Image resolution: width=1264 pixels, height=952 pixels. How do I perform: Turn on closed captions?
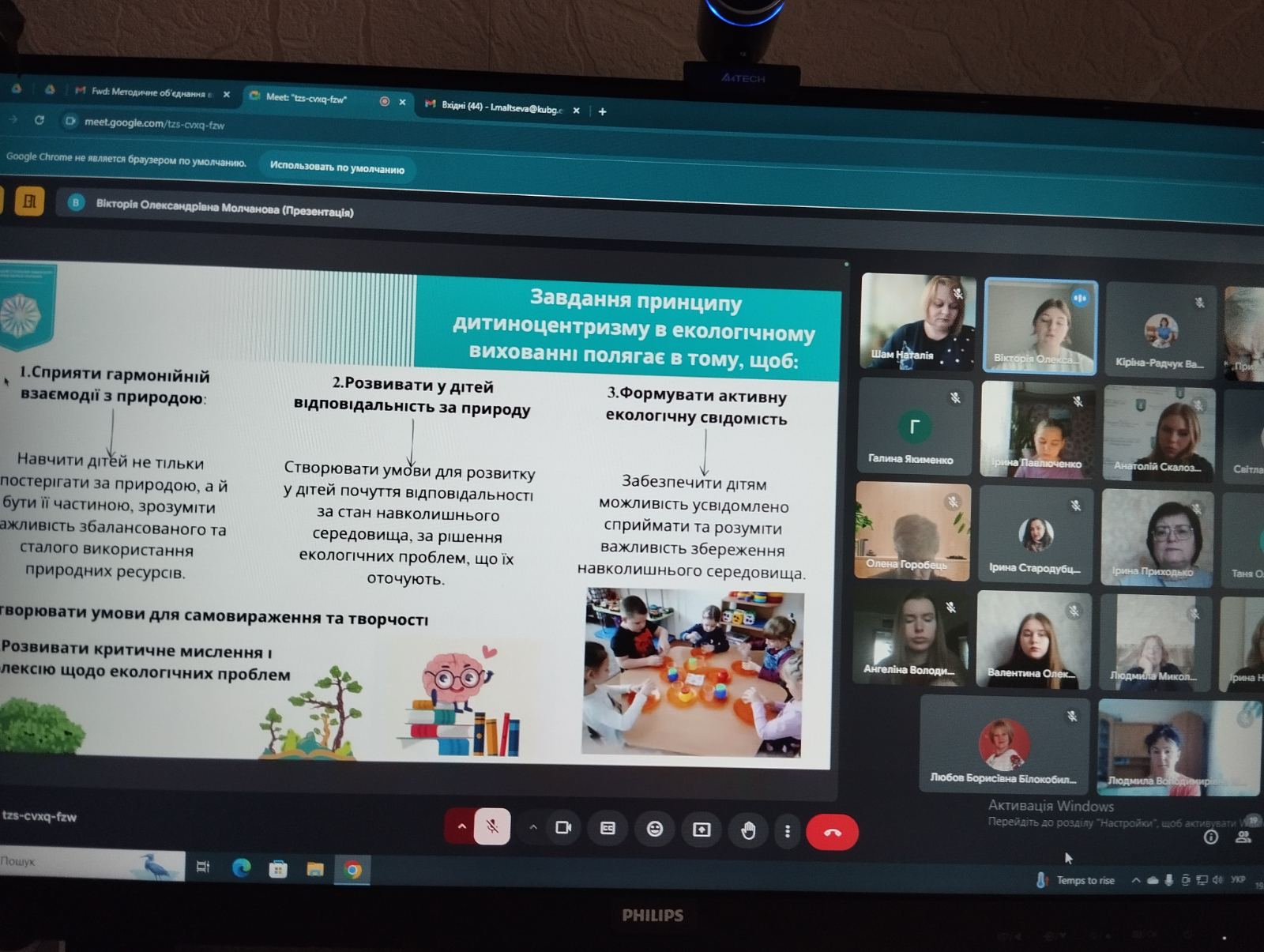608,829
